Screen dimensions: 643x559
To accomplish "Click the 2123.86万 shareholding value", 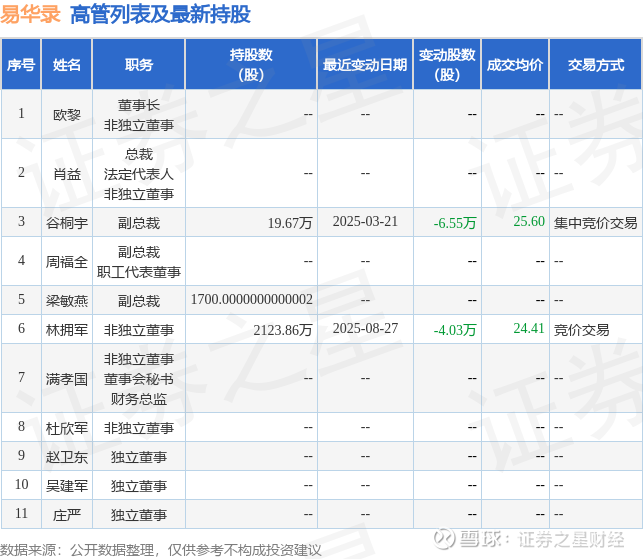I will [283, 330].
